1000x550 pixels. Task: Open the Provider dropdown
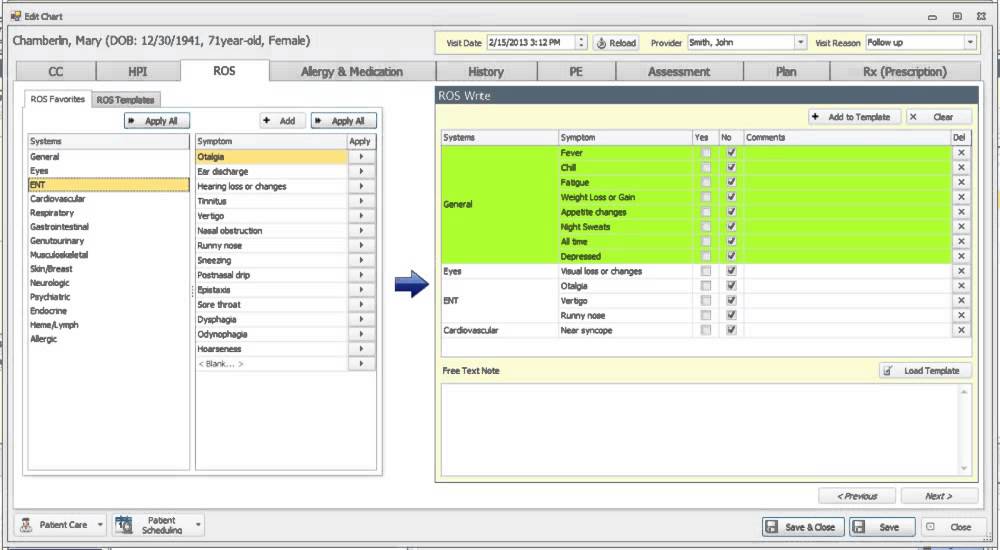[x=800, y=43]
